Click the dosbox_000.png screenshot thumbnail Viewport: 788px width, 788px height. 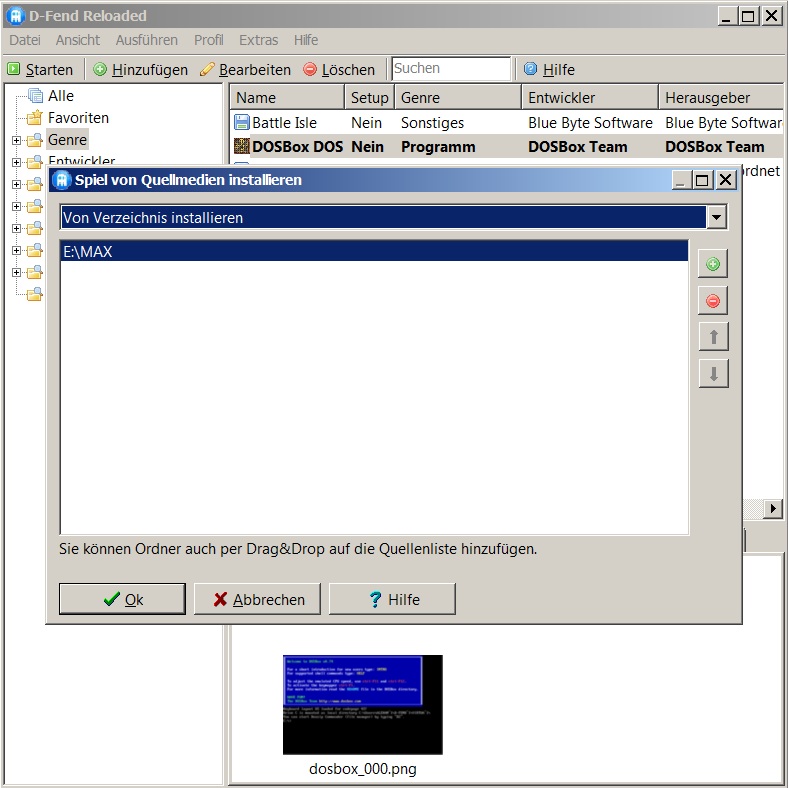[x=362, y=705]
